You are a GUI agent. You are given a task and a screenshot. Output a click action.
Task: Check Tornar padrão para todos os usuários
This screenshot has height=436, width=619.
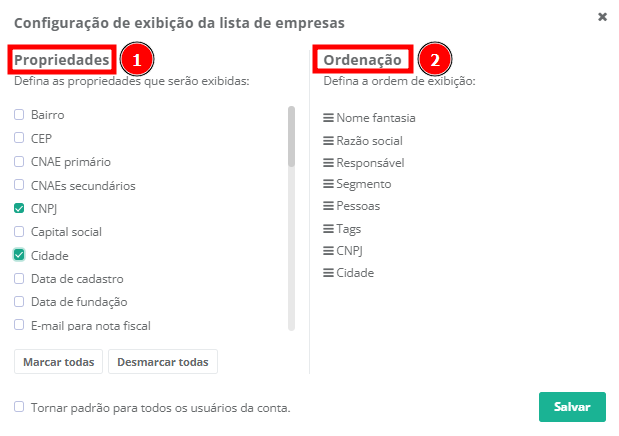tap(19, 407)
